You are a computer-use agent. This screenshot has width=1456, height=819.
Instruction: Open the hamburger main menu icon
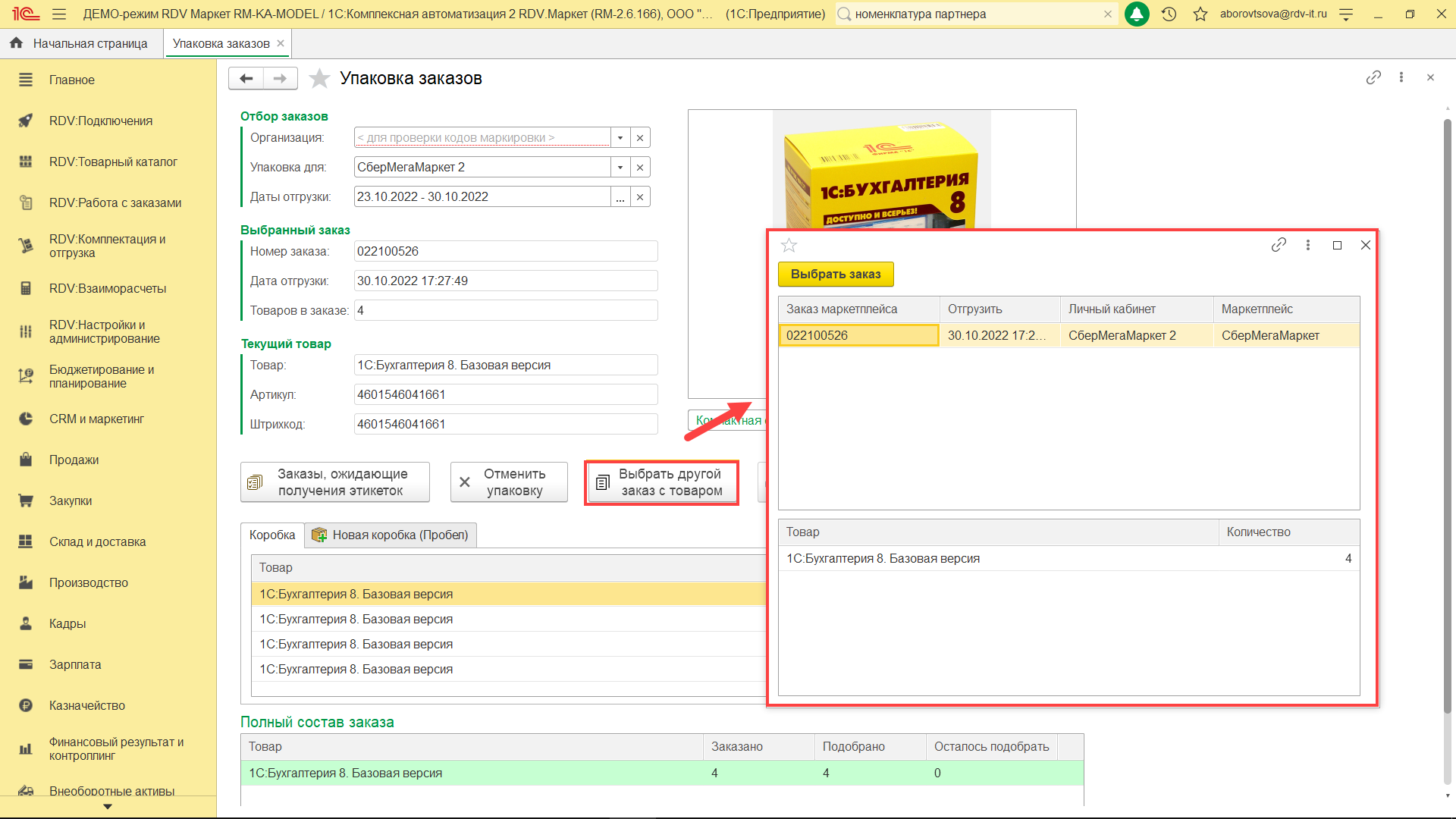pyautogui.click(x=59, y=14)
